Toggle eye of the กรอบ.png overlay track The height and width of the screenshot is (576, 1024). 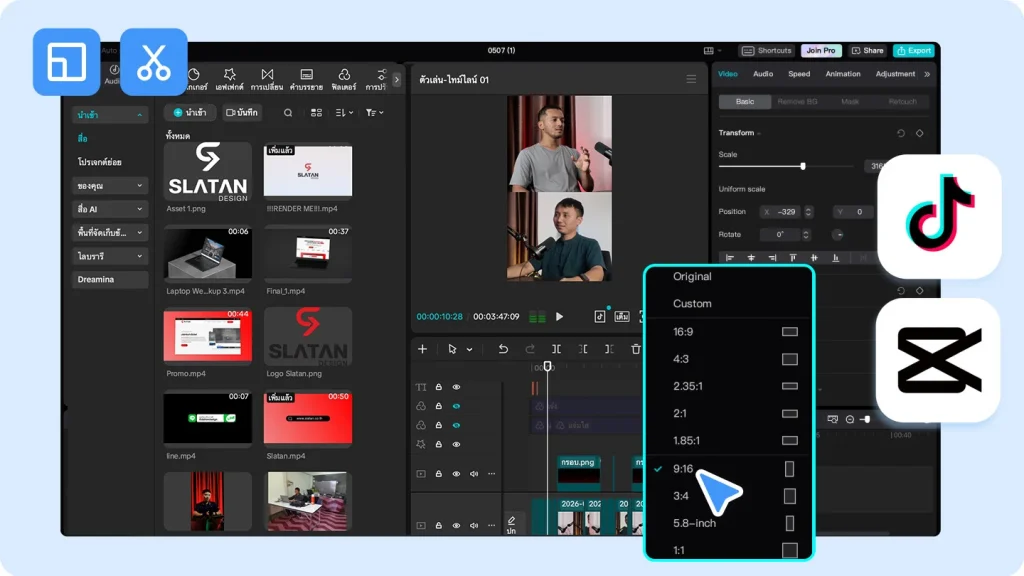coord(456,474)
